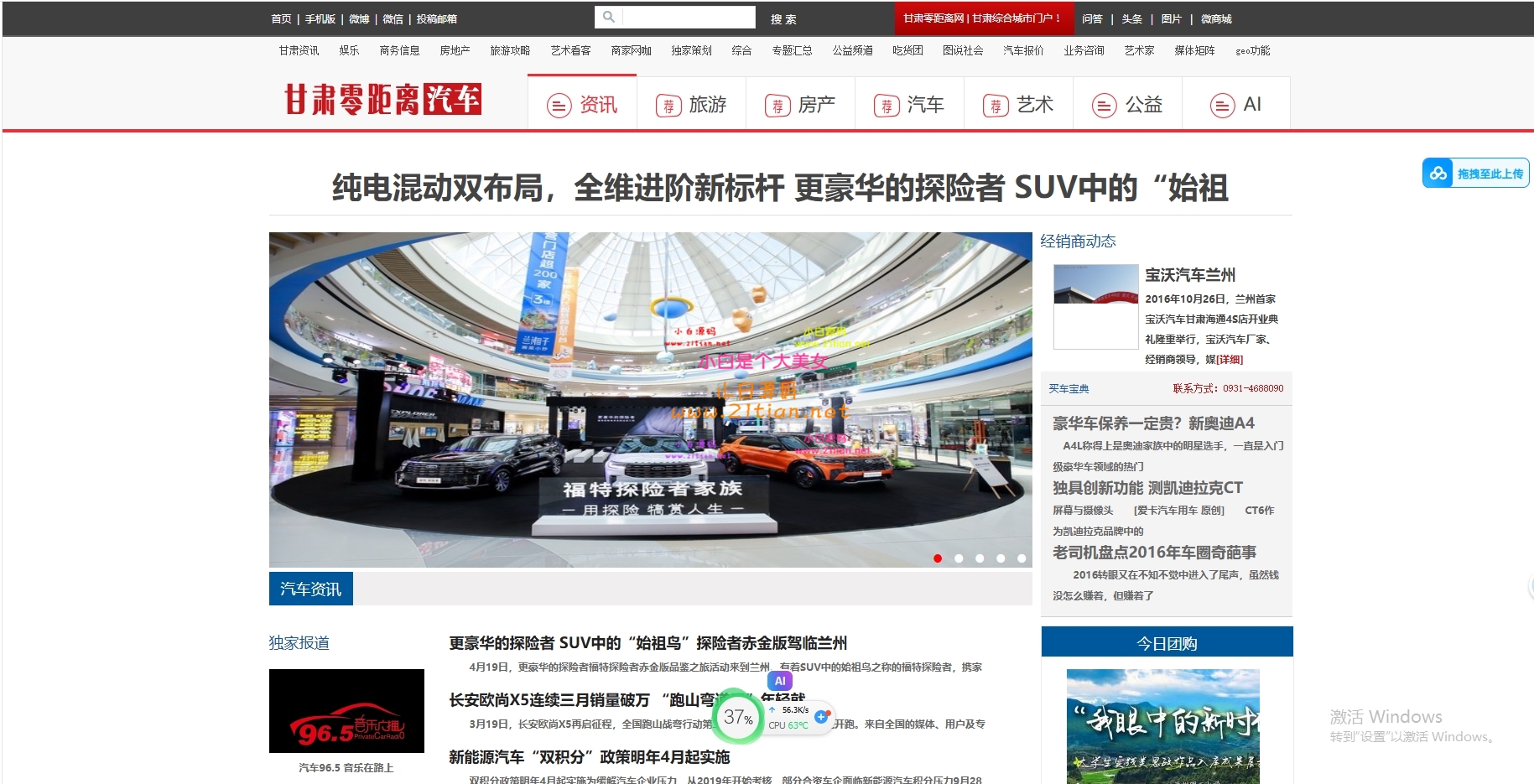This screenshot has height=784, width=1534.
Task: Click the Ford Explorer carousel image
Action: pos(650,399)
